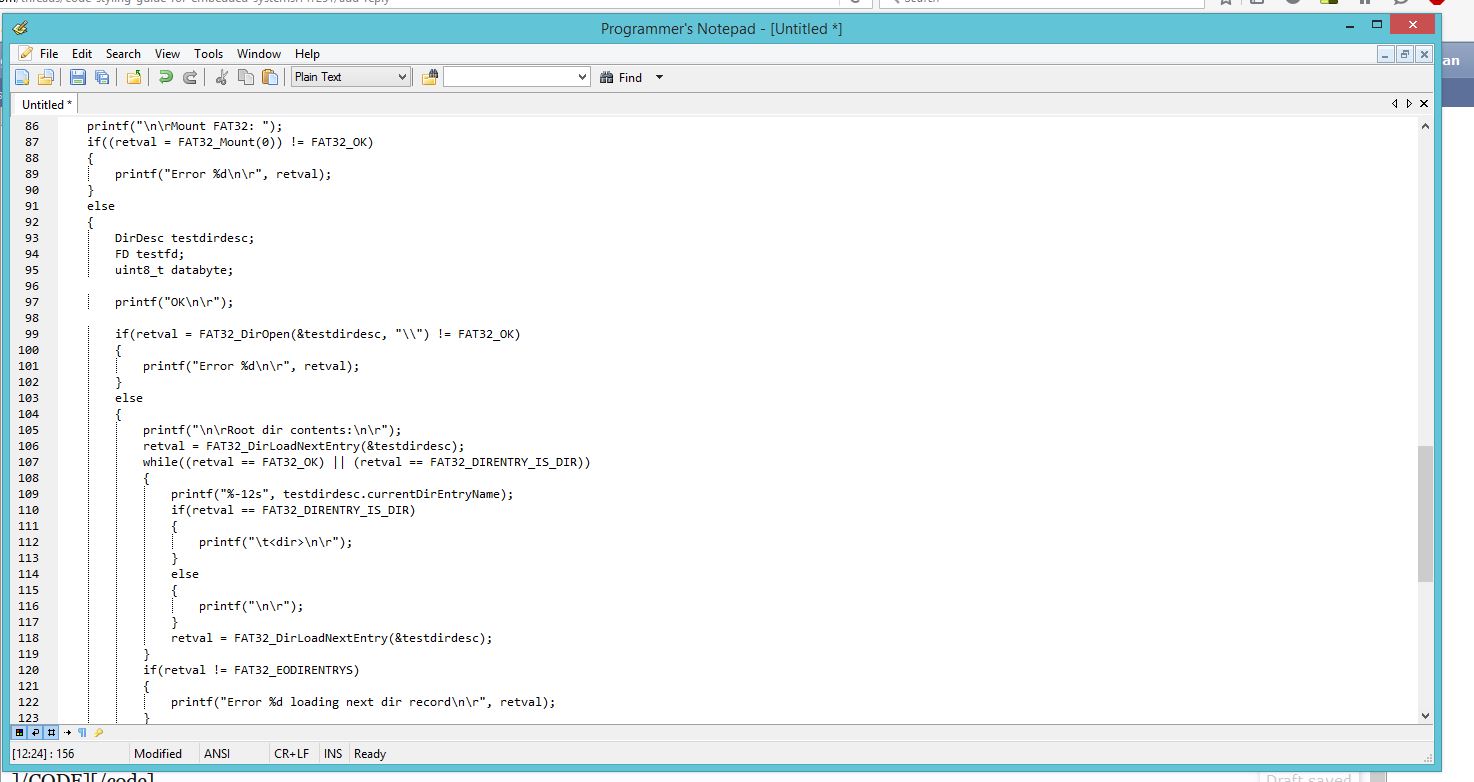Open the Edit menu
Screen dimensions: 1474x782
point(82,54)
